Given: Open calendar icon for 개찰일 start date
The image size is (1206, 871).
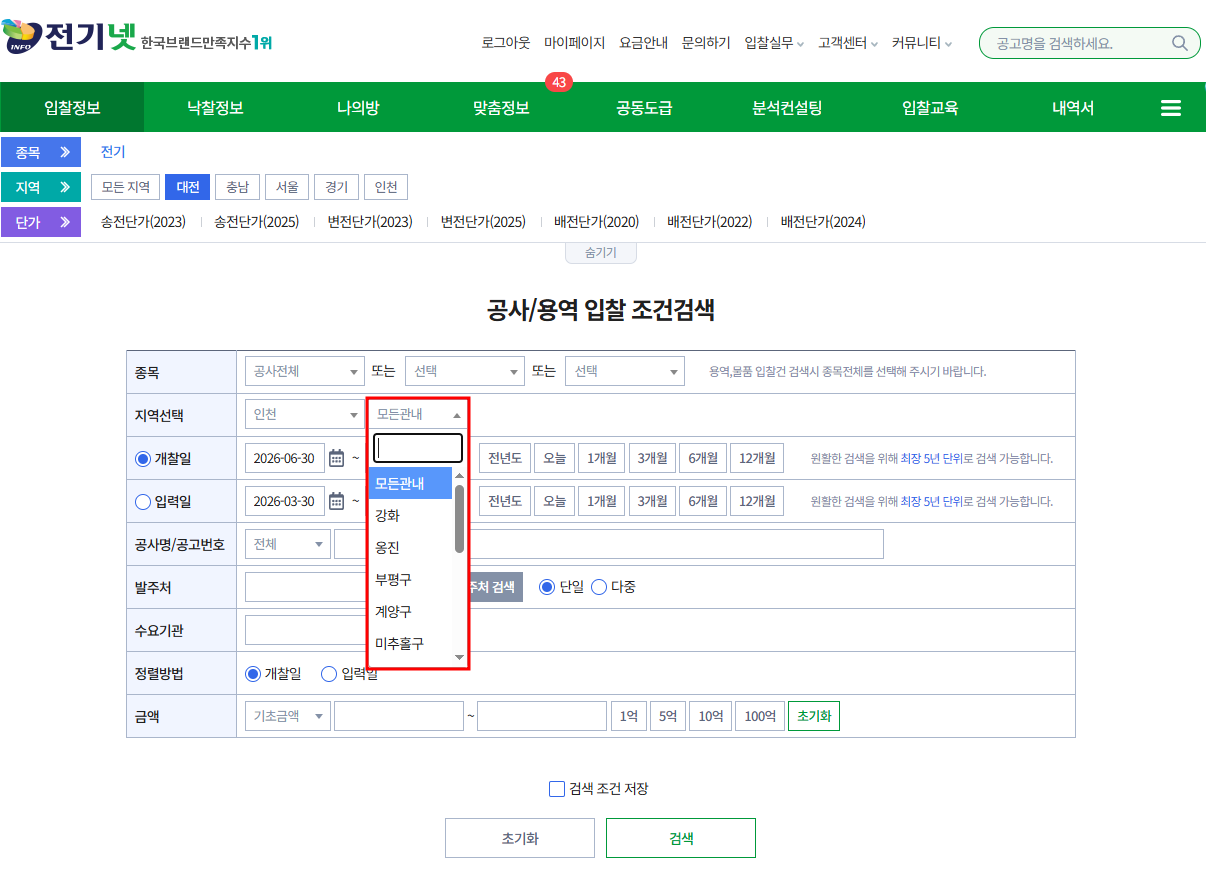Looking at the screenshot, I should tap(336, 459).
